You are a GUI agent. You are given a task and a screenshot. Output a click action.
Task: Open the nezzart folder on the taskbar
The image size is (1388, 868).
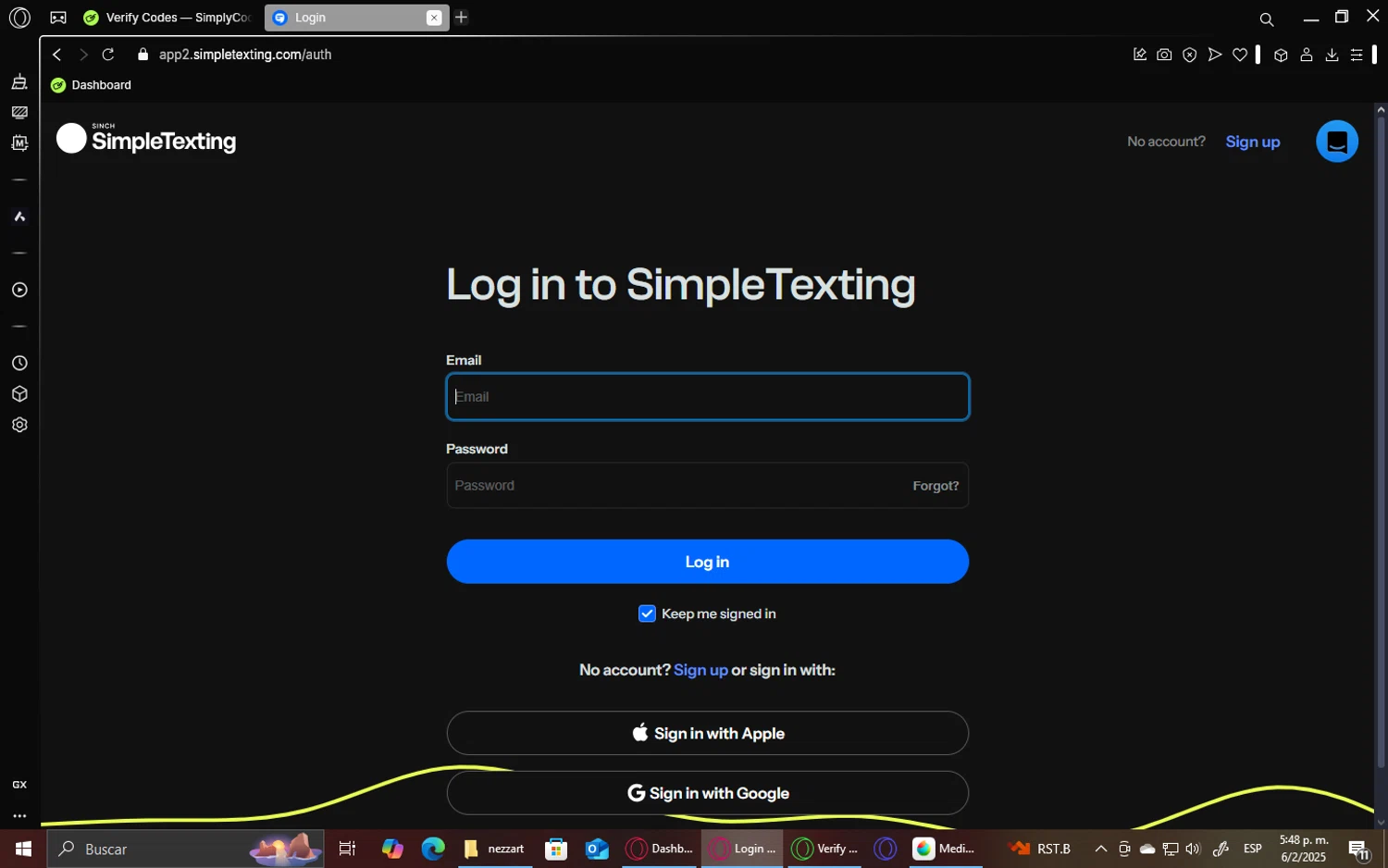pyautogui.click(x=495, y=849)
